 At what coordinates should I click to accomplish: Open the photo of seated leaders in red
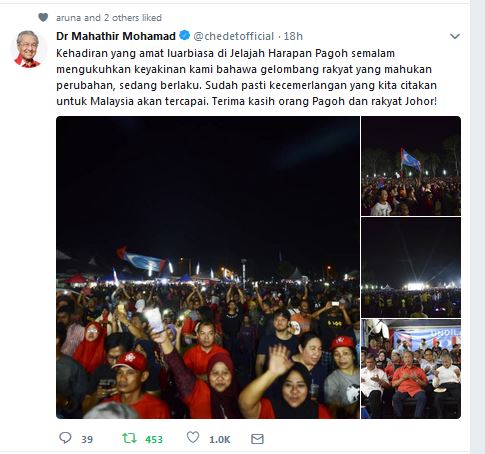411,369
